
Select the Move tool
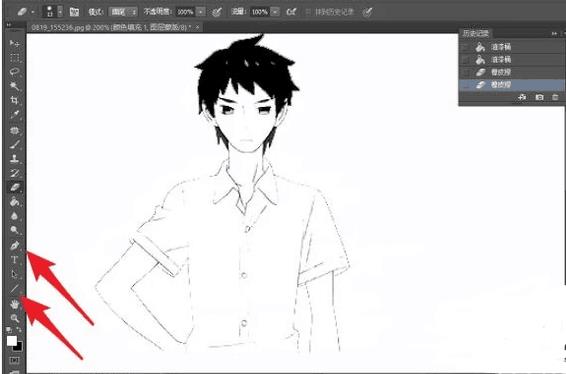pyautogui.click(x=14, y=43)
